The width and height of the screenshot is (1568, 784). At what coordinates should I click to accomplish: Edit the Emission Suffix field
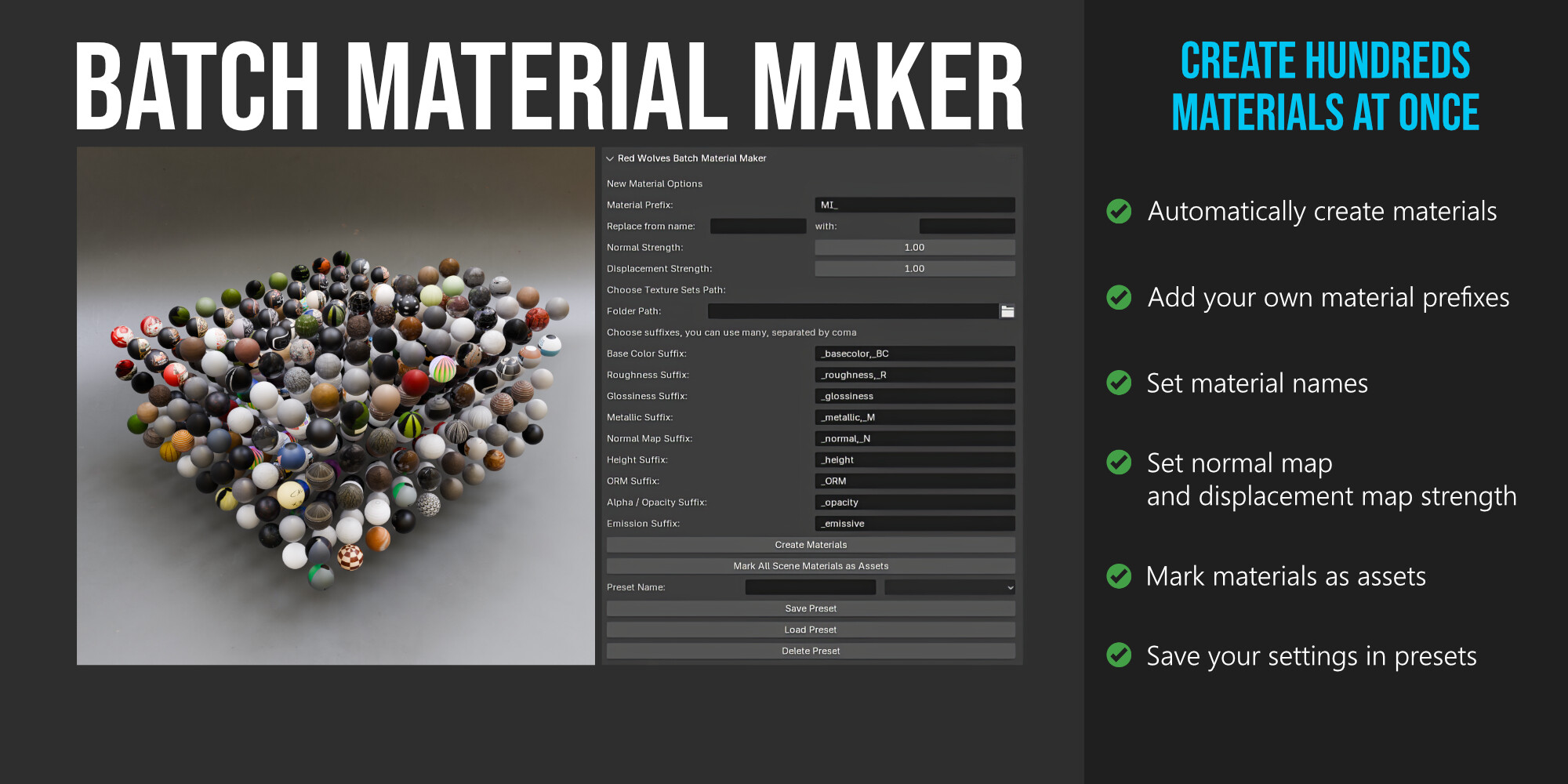tap(915, 523)
